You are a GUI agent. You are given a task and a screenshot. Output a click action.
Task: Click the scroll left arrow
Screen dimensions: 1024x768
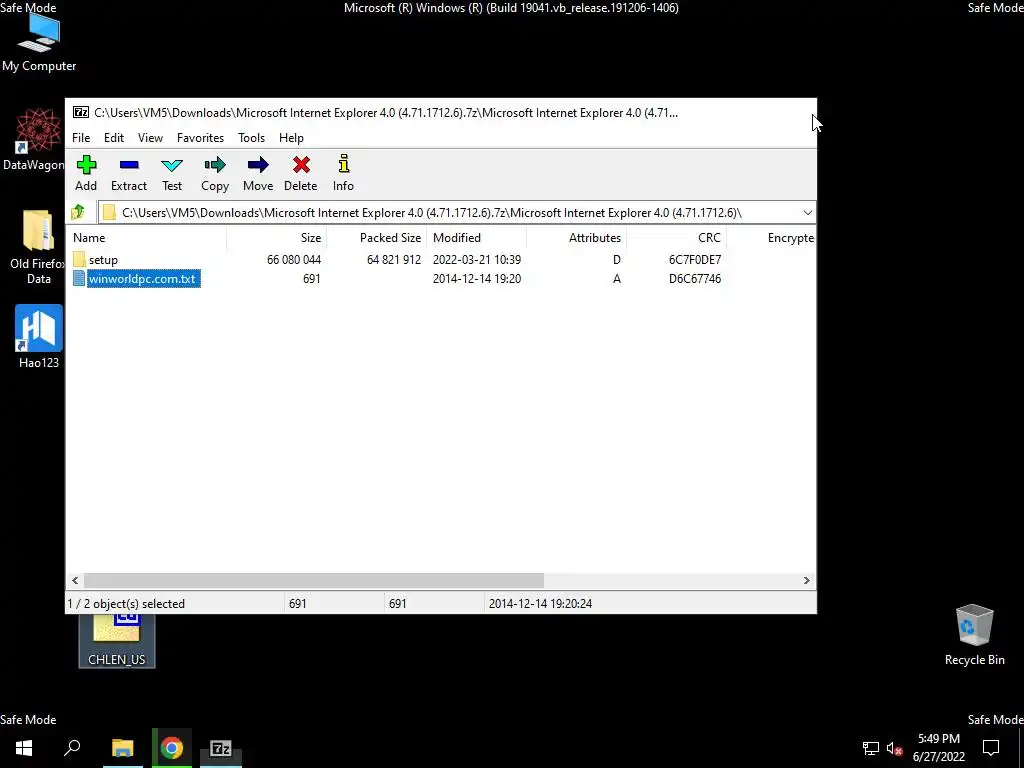click(75, 581)
